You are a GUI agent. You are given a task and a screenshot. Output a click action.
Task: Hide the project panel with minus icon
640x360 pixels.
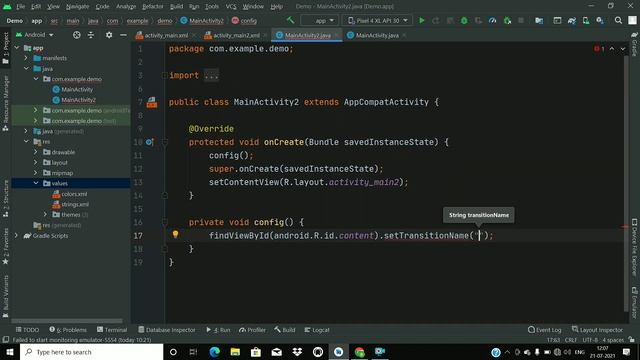[x=123, y=35]
